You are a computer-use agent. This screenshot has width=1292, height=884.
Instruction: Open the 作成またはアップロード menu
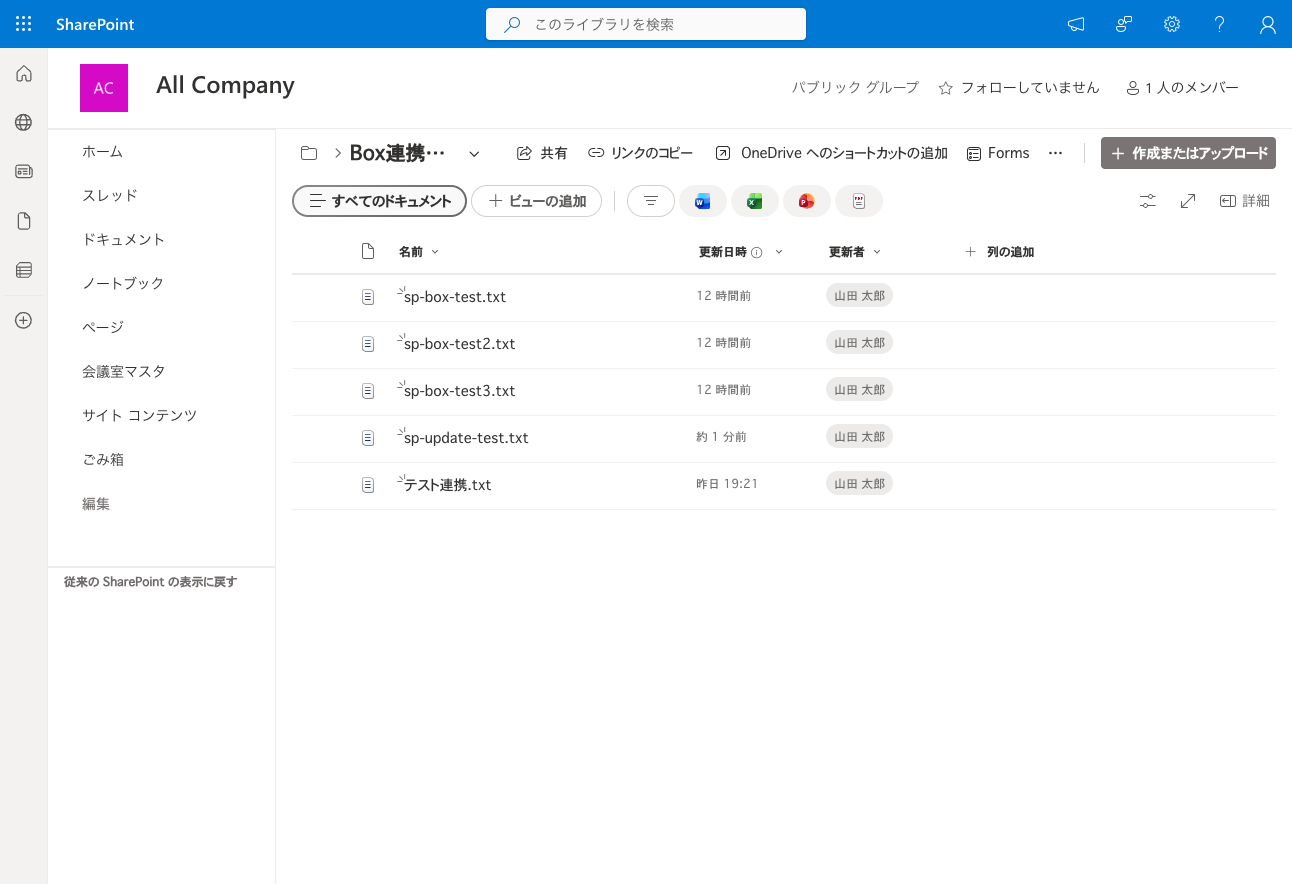pyautogui.click(x=1188, y=153)
